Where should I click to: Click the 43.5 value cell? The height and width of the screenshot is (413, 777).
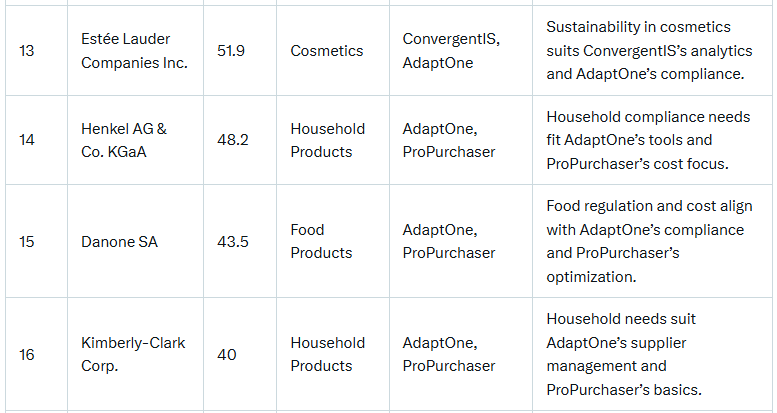point(233,241)
